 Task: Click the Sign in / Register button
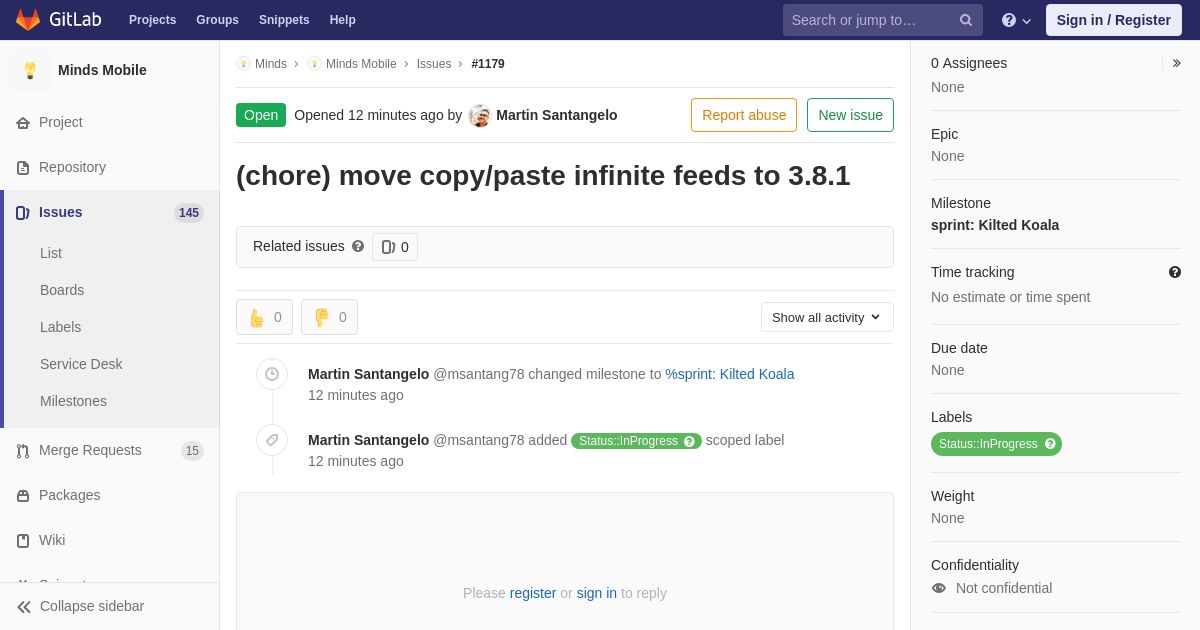tap(1113, 20)
